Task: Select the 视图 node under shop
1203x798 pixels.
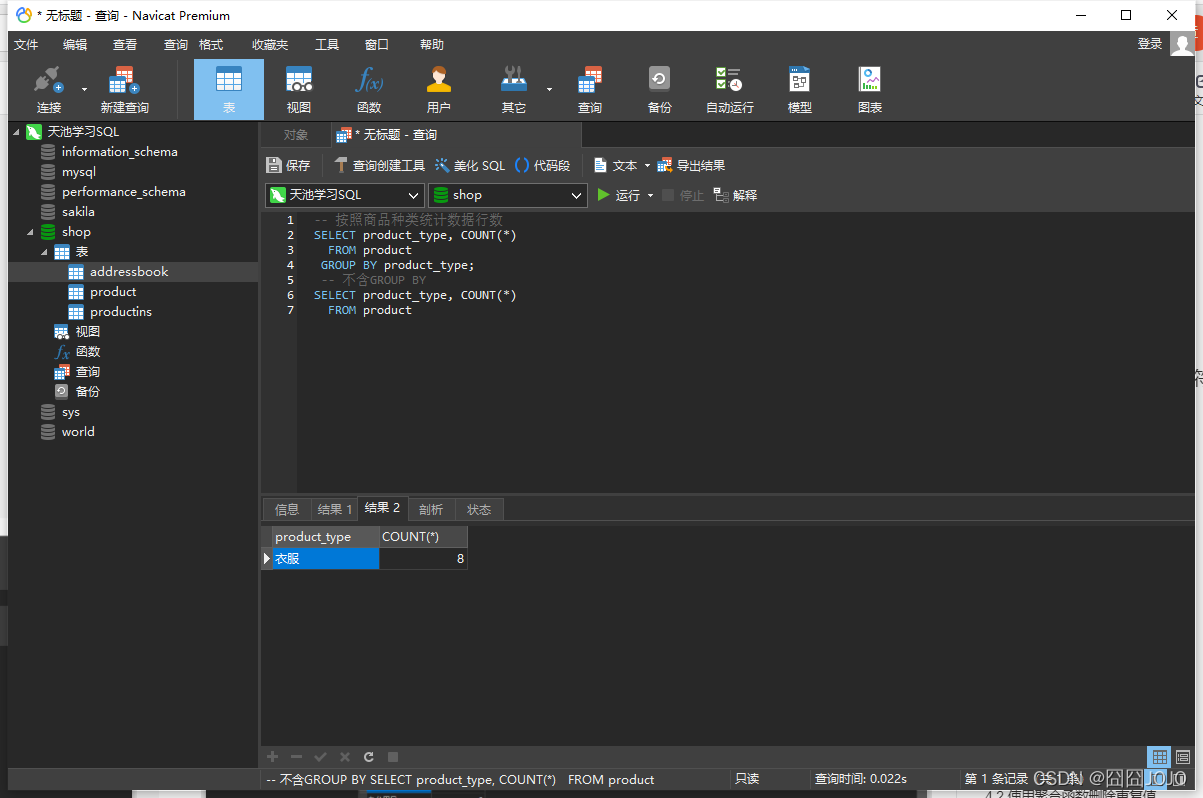Action: 87,332
